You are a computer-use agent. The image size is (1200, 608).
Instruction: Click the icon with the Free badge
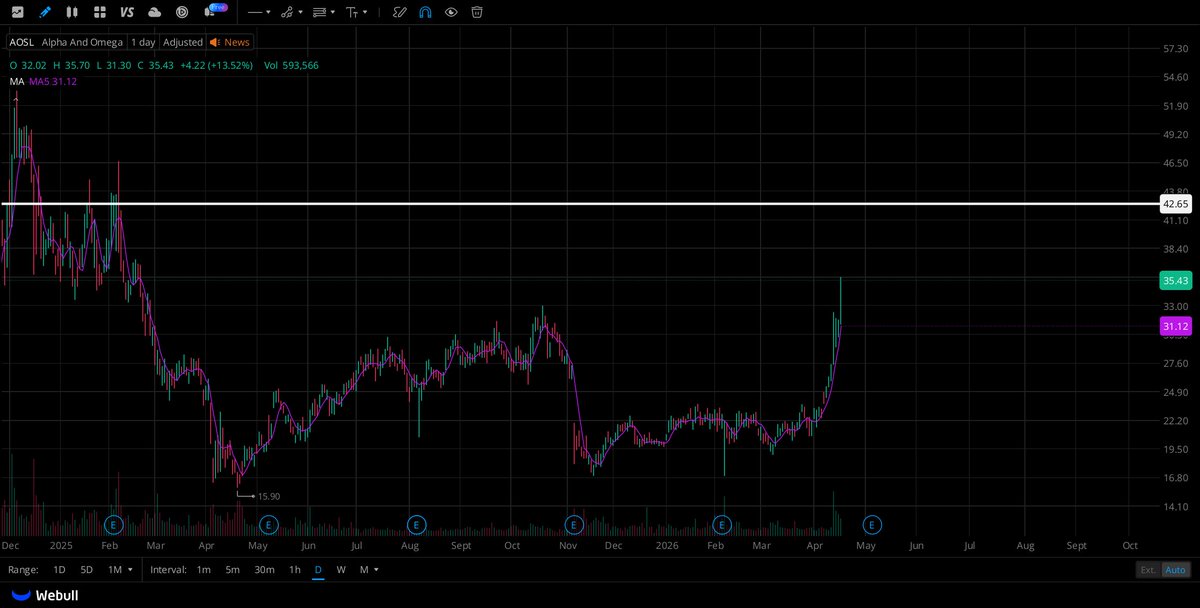pyautogui.click(x=214, y=11)
